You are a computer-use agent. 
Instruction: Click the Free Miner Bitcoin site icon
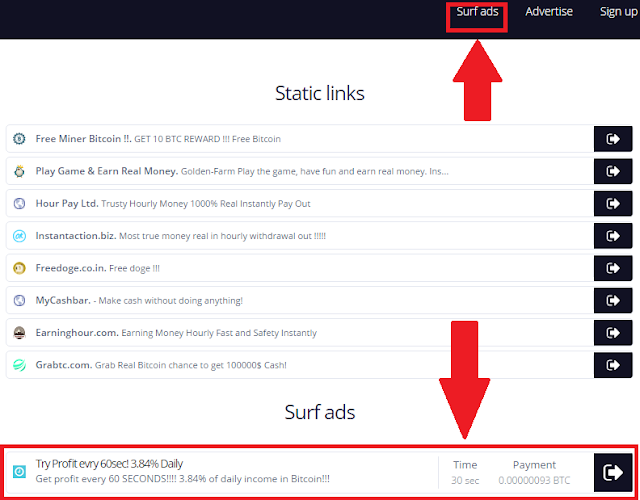19,139
